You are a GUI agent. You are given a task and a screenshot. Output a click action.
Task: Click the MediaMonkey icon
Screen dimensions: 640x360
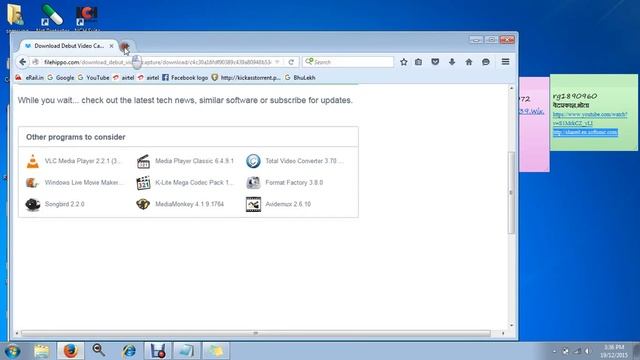tap(143, 204)
